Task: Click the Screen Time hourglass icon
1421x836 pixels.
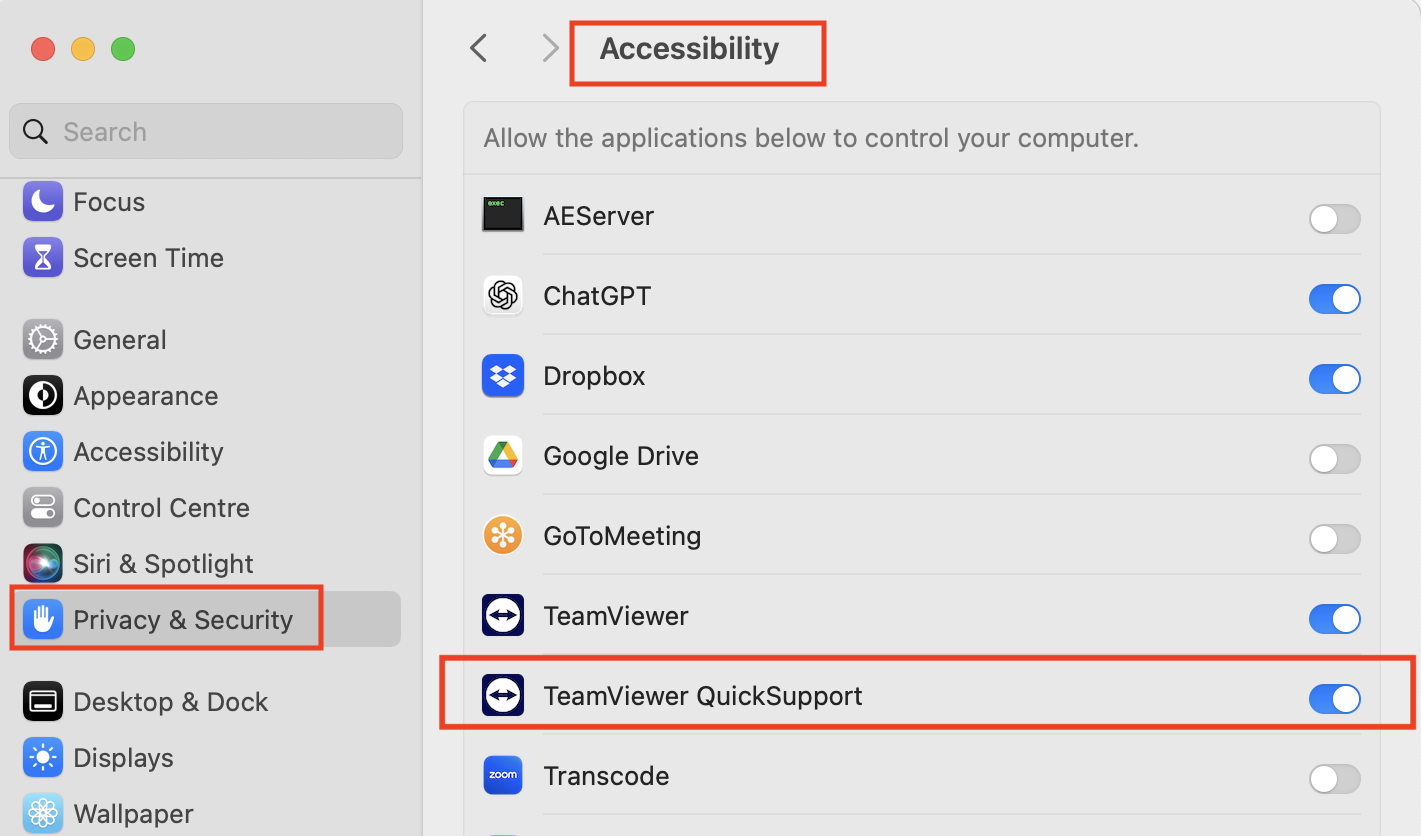Action: point(43,258)
